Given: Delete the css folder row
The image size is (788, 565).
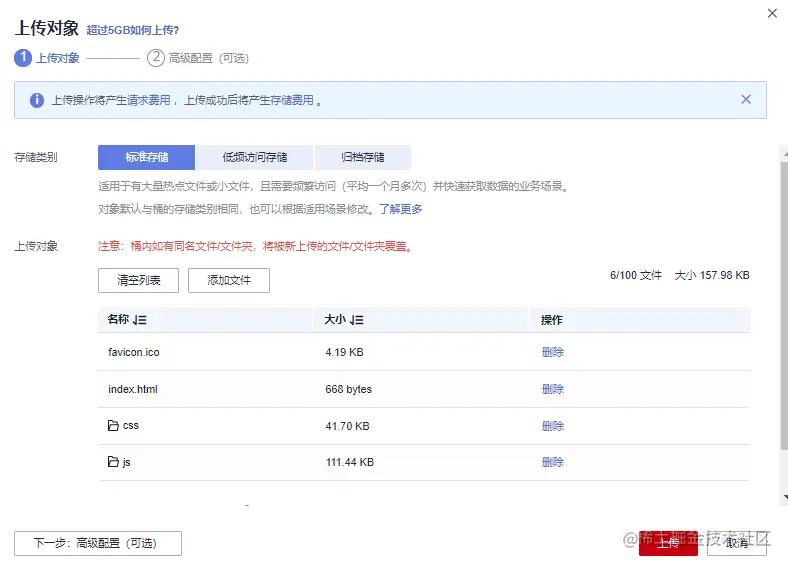Looking at the screenshot, I should point(553,426).
